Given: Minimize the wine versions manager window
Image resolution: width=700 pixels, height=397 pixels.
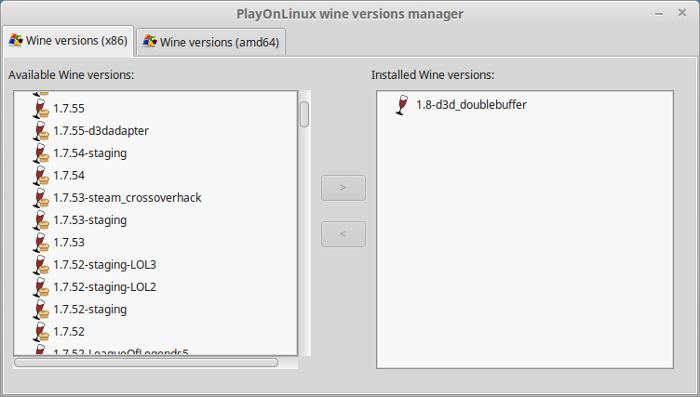Looking at the screenshot, I should click(659, 14).
